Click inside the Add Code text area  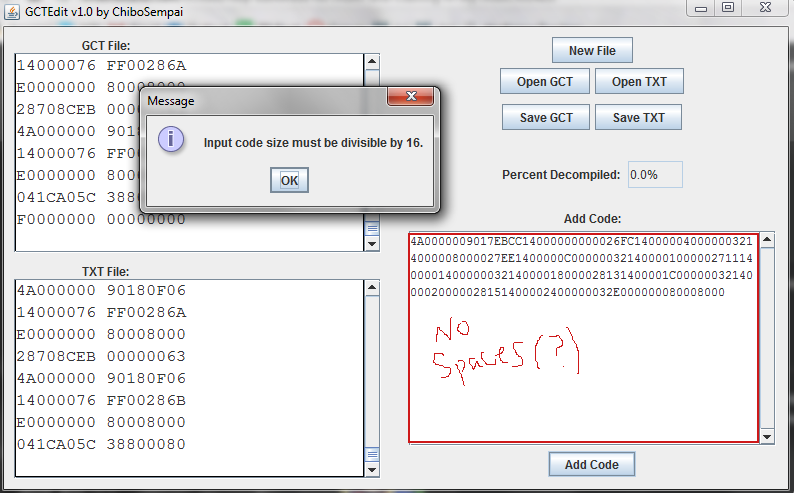coord(583,338)
